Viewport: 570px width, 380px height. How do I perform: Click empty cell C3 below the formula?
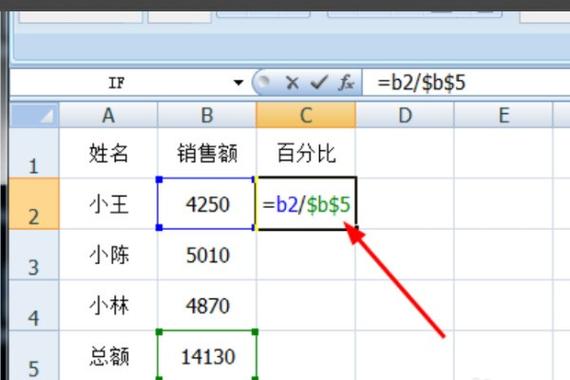coord(306,255)
